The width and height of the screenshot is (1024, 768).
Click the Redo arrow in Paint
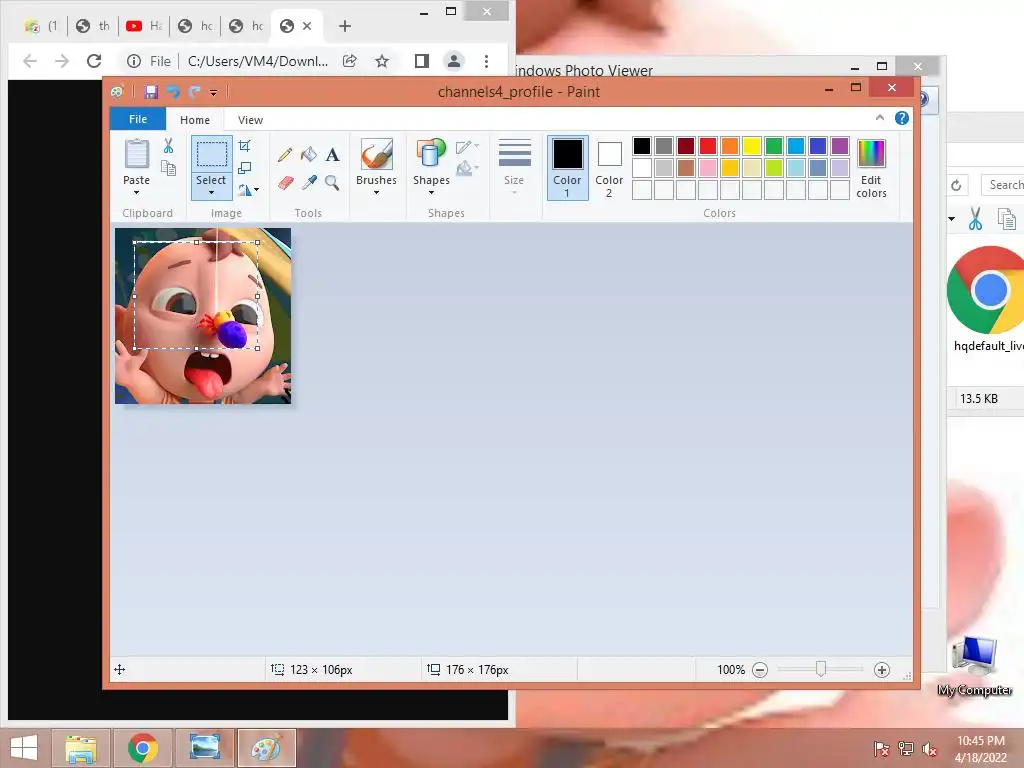click(194, 92)
